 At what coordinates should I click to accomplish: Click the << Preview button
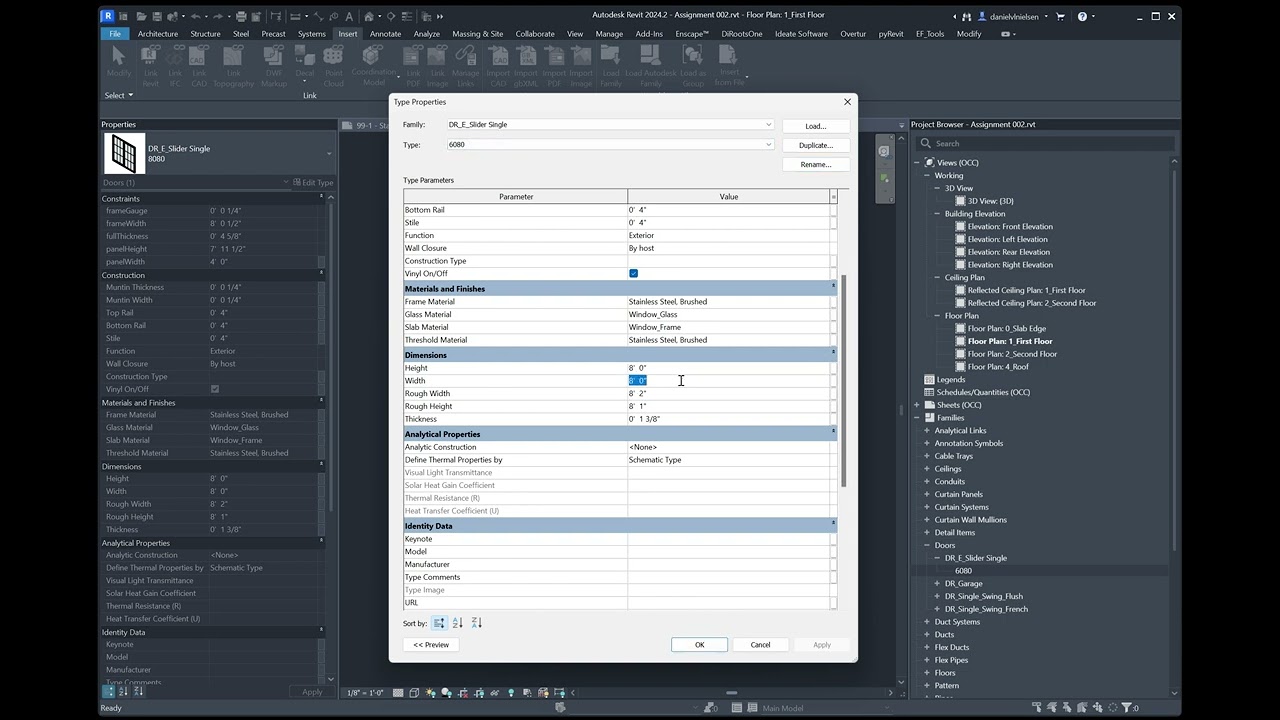431,645
